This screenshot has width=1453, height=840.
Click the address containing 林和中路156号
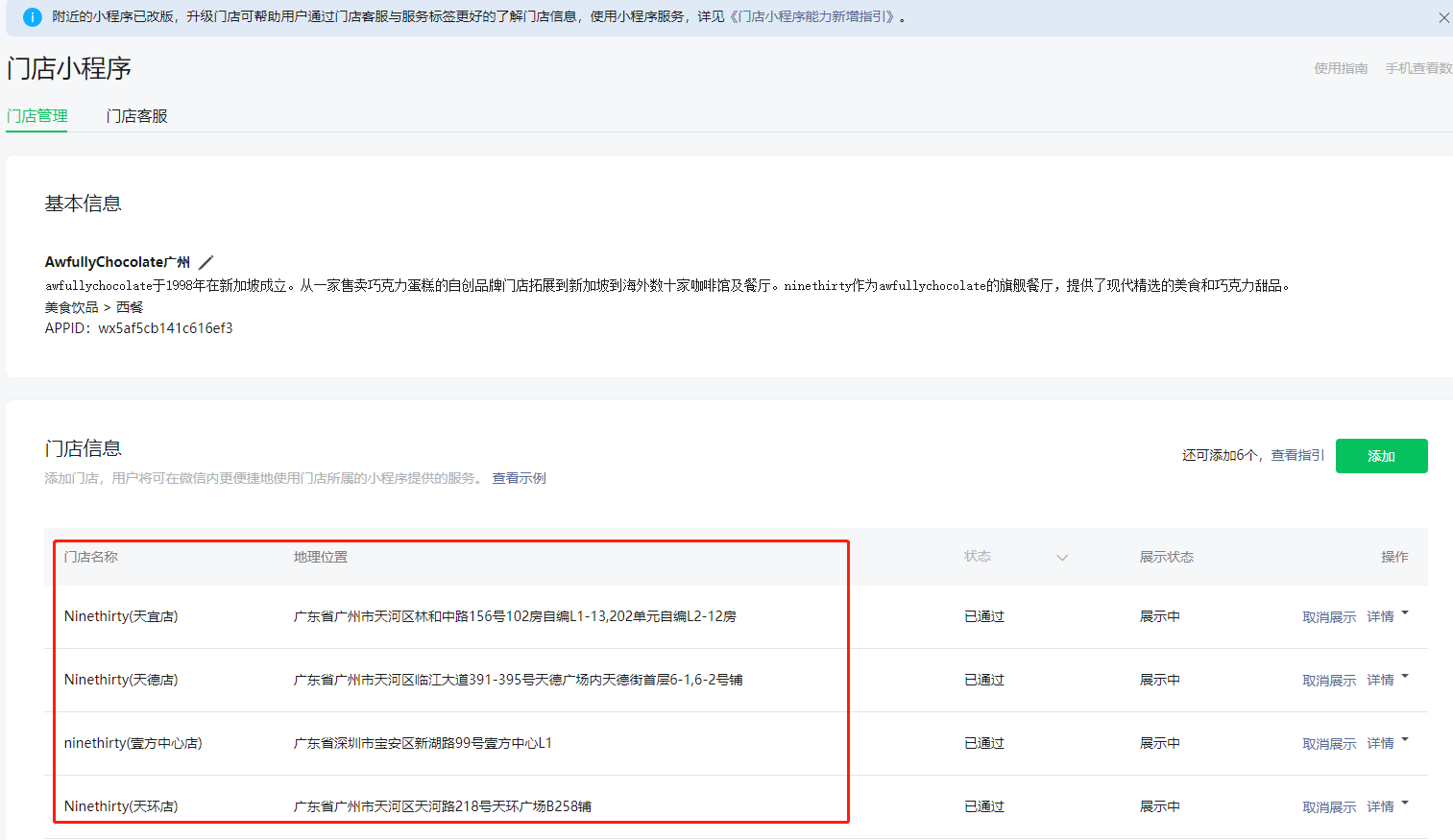pyautogui.click(x=515, y=616)
